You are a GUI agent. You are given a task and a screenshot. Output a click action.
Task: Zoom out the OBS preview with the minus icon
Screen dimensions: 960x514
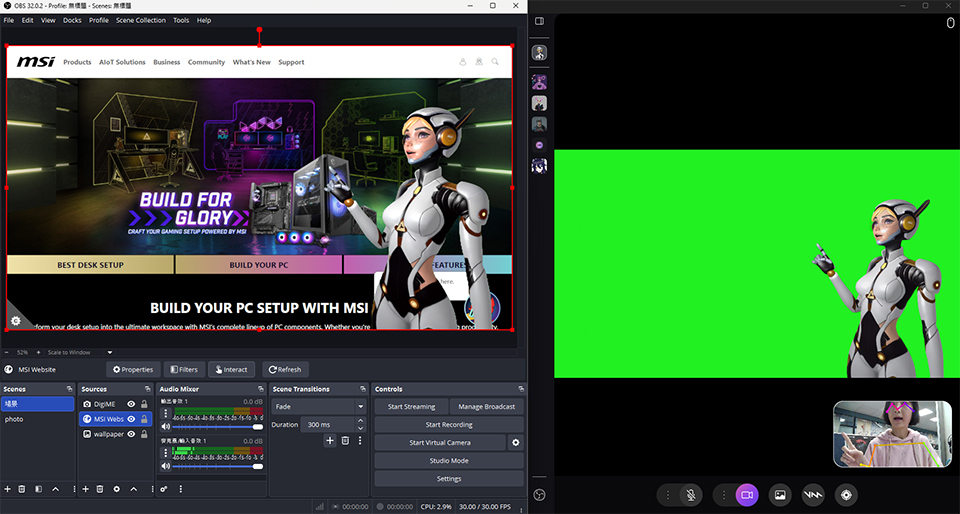coord(7,352)
